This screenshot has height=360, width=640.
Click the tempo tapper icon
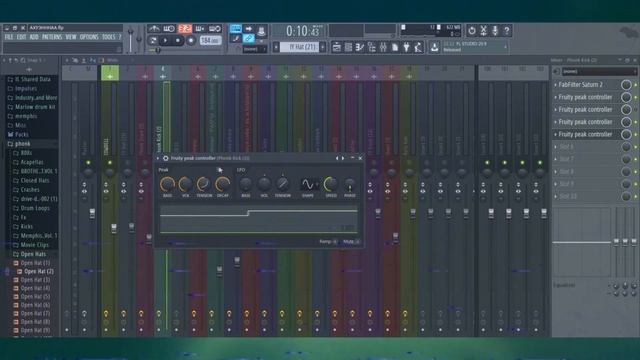pyautogui.click(x=418, y=48)
